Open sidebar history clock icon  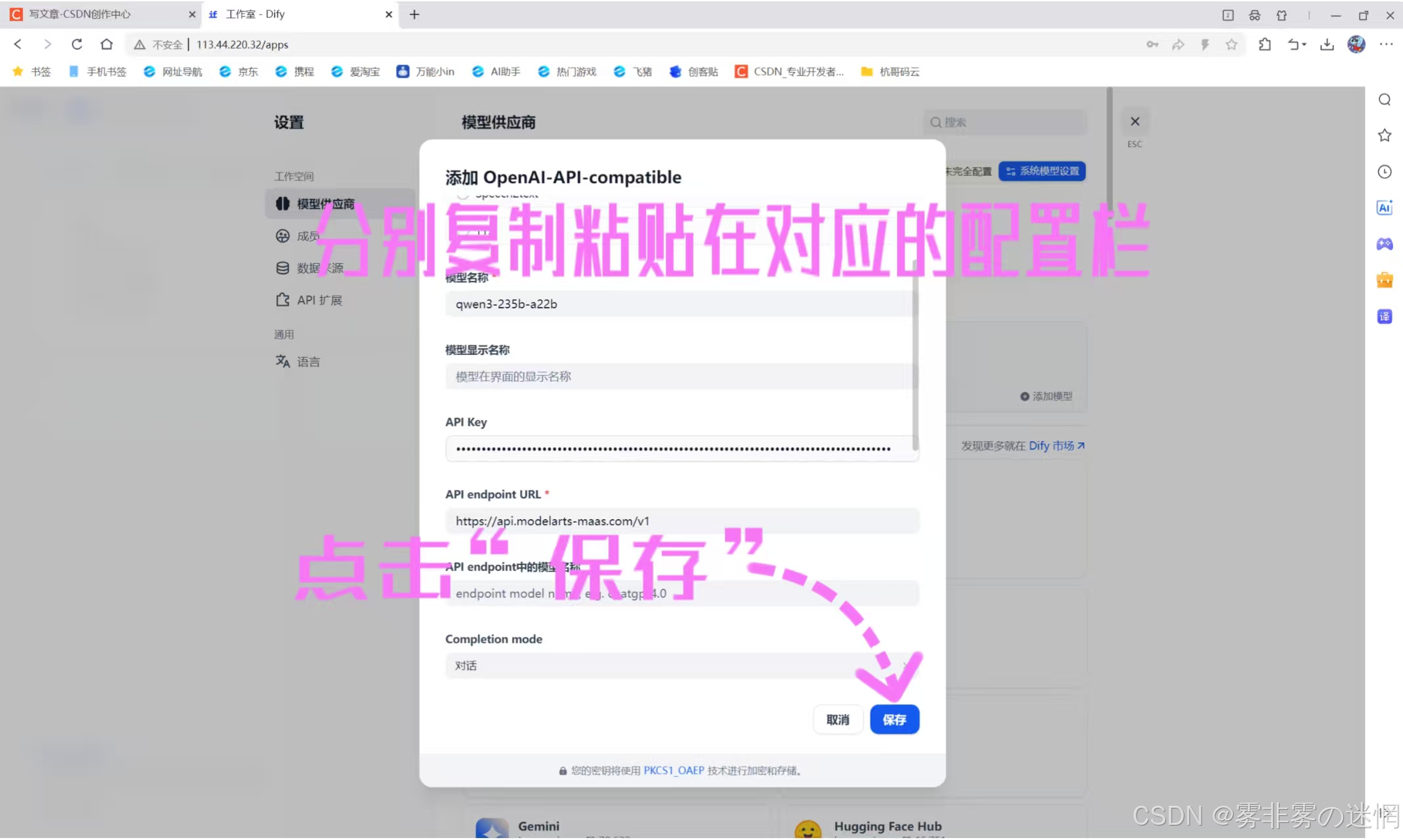pos(1385,172)
